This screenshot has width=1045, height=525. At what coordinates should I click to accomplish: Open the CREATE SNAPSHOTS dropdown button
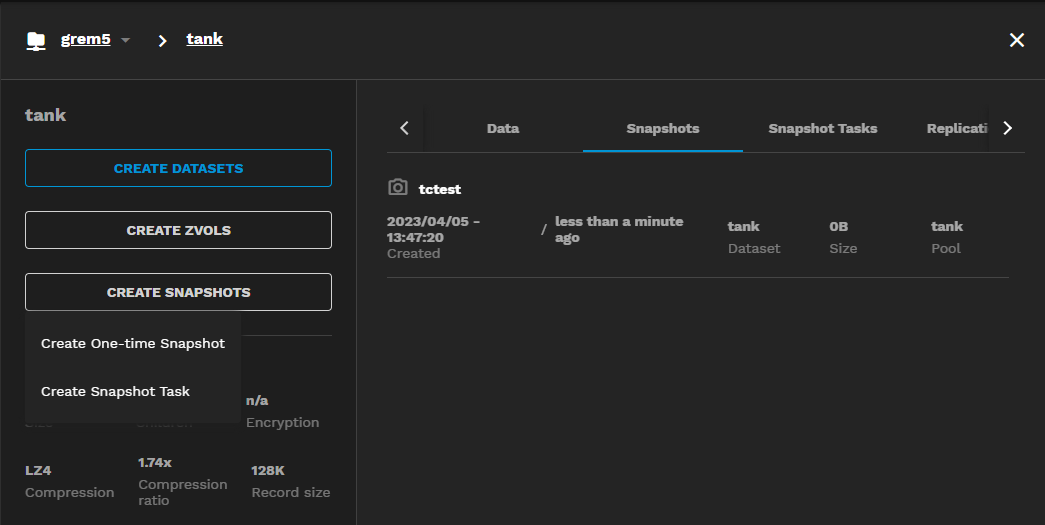(178, 292)
